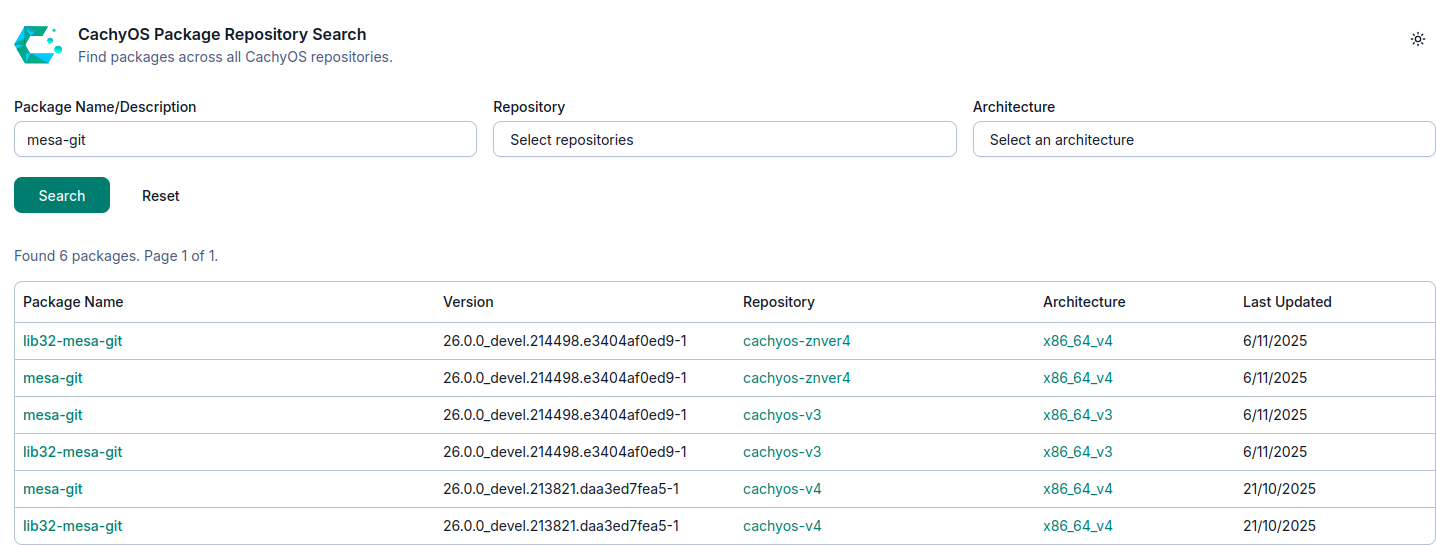Open the Select repositories dropdown
Viewport: 1436px width, 545px height.
[x=724, y=140]
